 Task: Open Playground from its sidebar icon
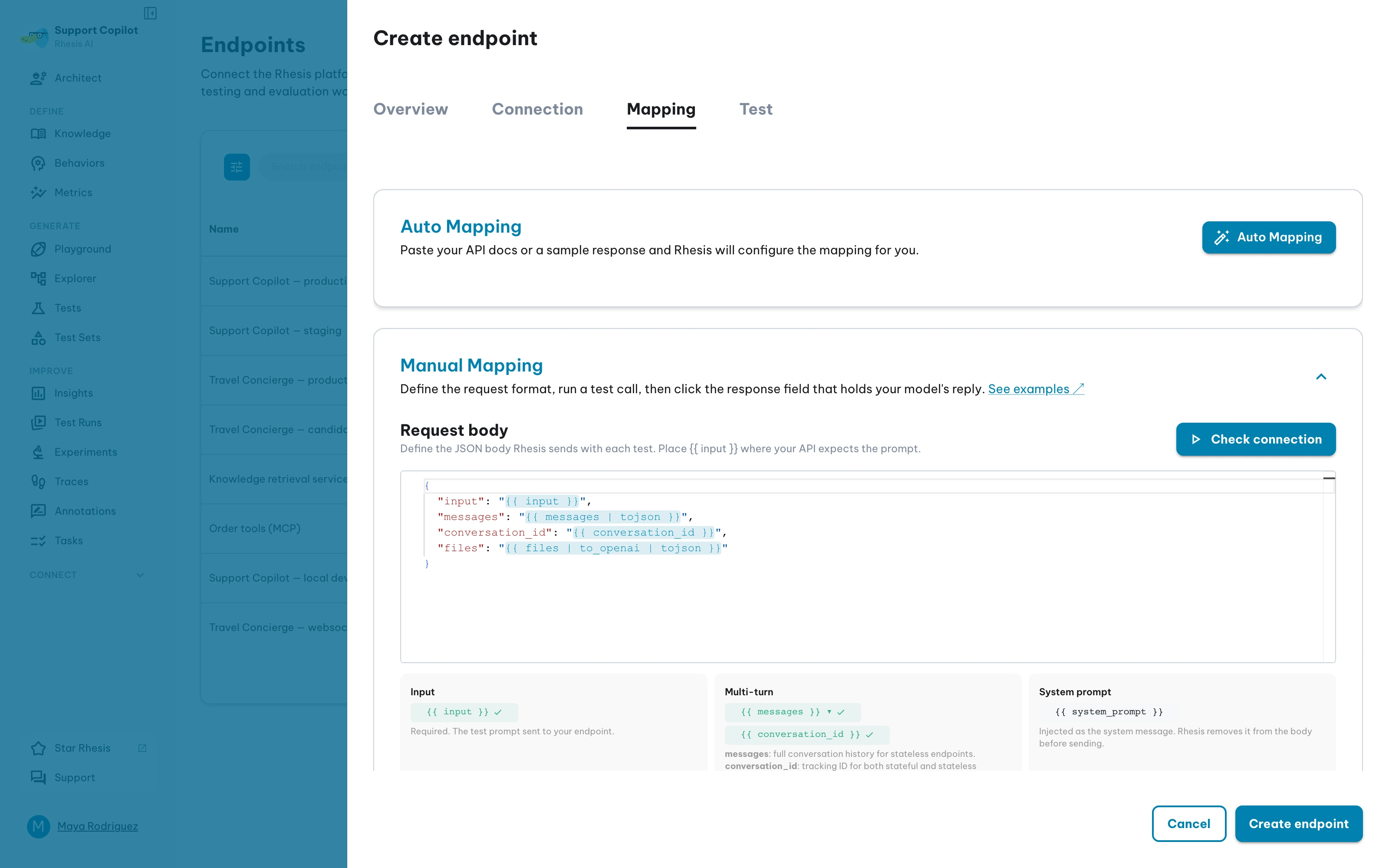(x=39, y=249)
